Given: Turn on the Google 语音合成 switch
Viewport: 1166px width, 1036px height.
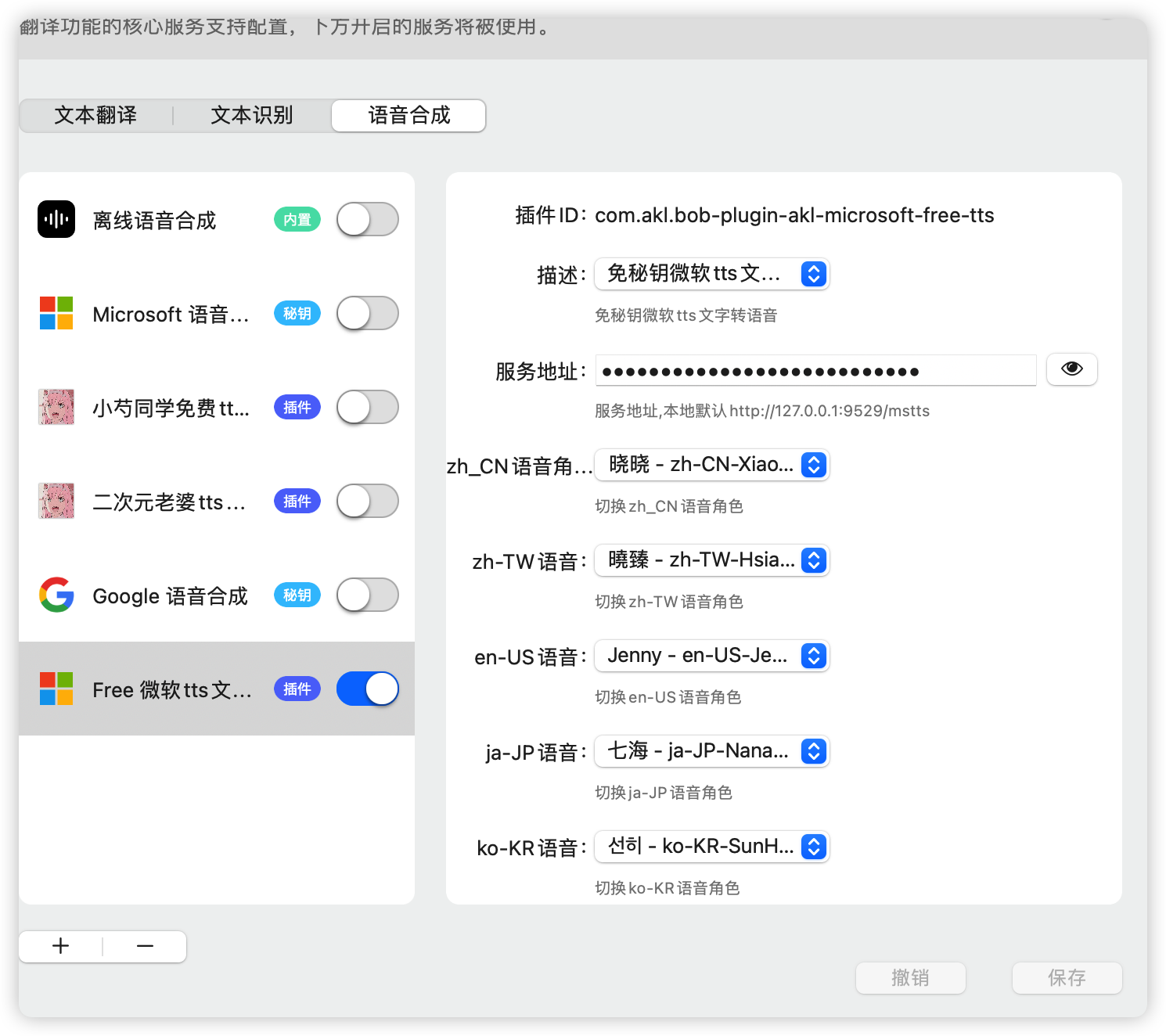Looking at the screenshot, I should [367, 595].
